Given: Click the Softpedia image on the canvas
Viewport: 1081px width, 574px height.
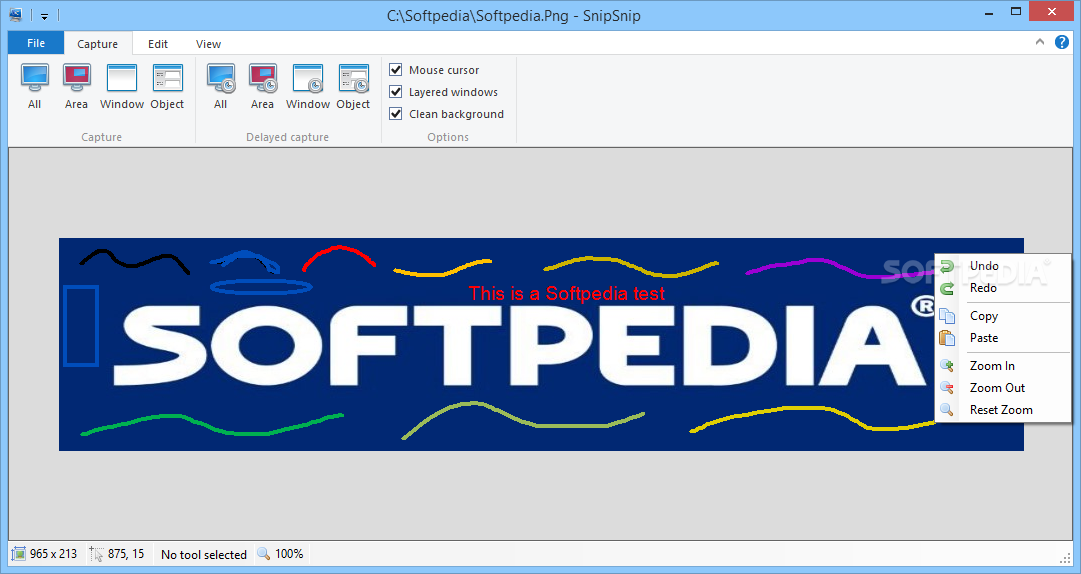Looking at the screenshot, I should (x=541, y=345).
